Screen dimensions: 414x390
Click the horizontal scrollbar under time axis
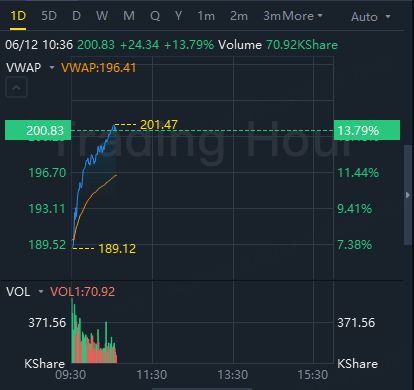202,388
